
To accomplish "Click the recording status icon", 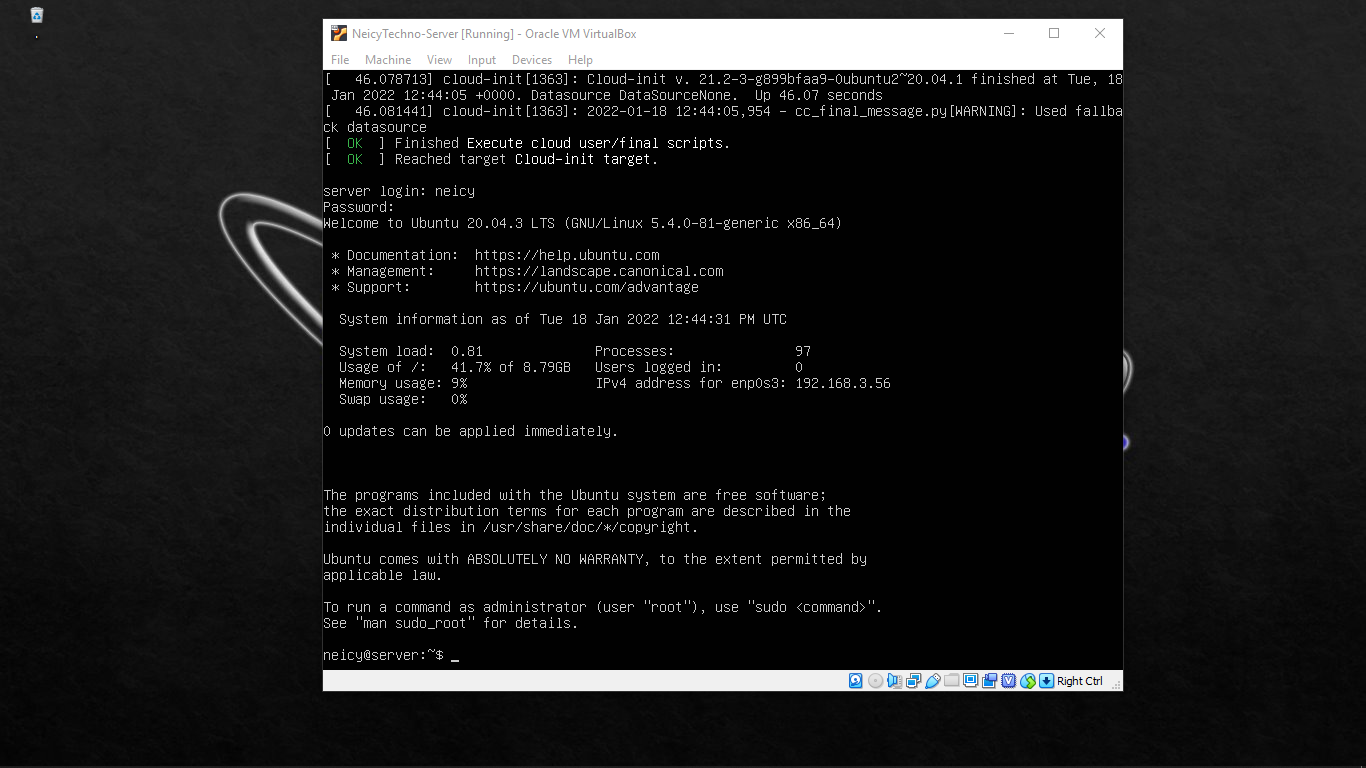I will tap(989, 681).
